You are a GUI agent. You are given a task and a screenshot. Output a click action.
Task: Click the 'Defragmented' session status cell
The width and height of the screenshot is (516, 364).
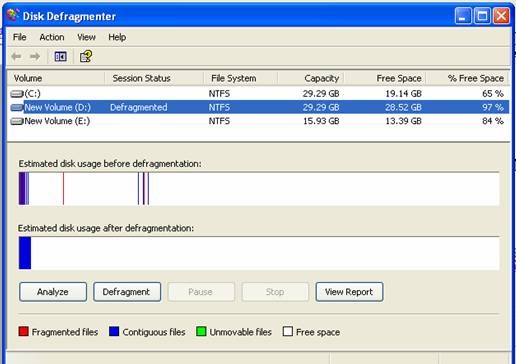(x=139, y=107)
